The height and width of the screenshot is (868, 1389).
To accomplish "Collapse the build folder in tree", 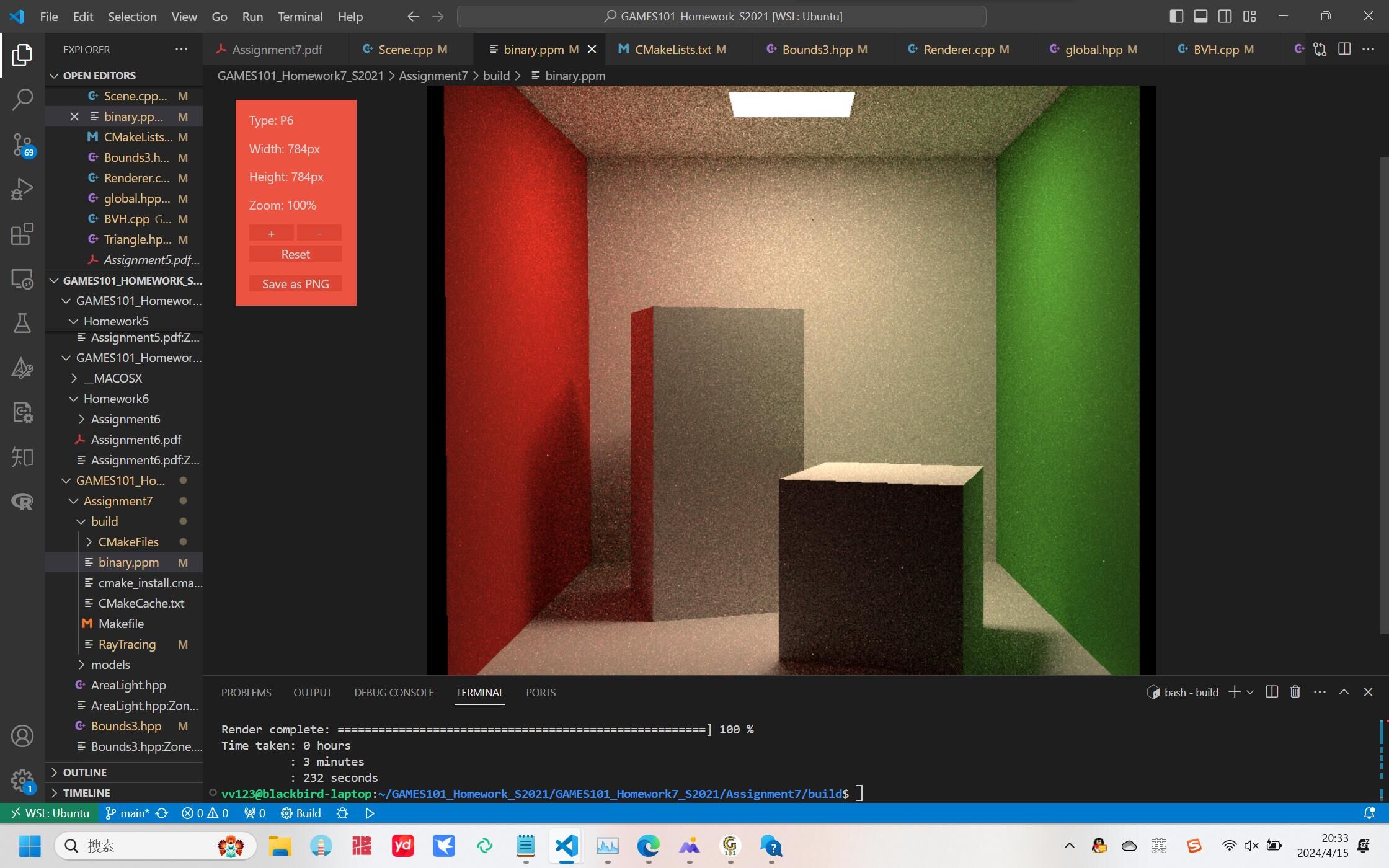I will coord(123,521).
